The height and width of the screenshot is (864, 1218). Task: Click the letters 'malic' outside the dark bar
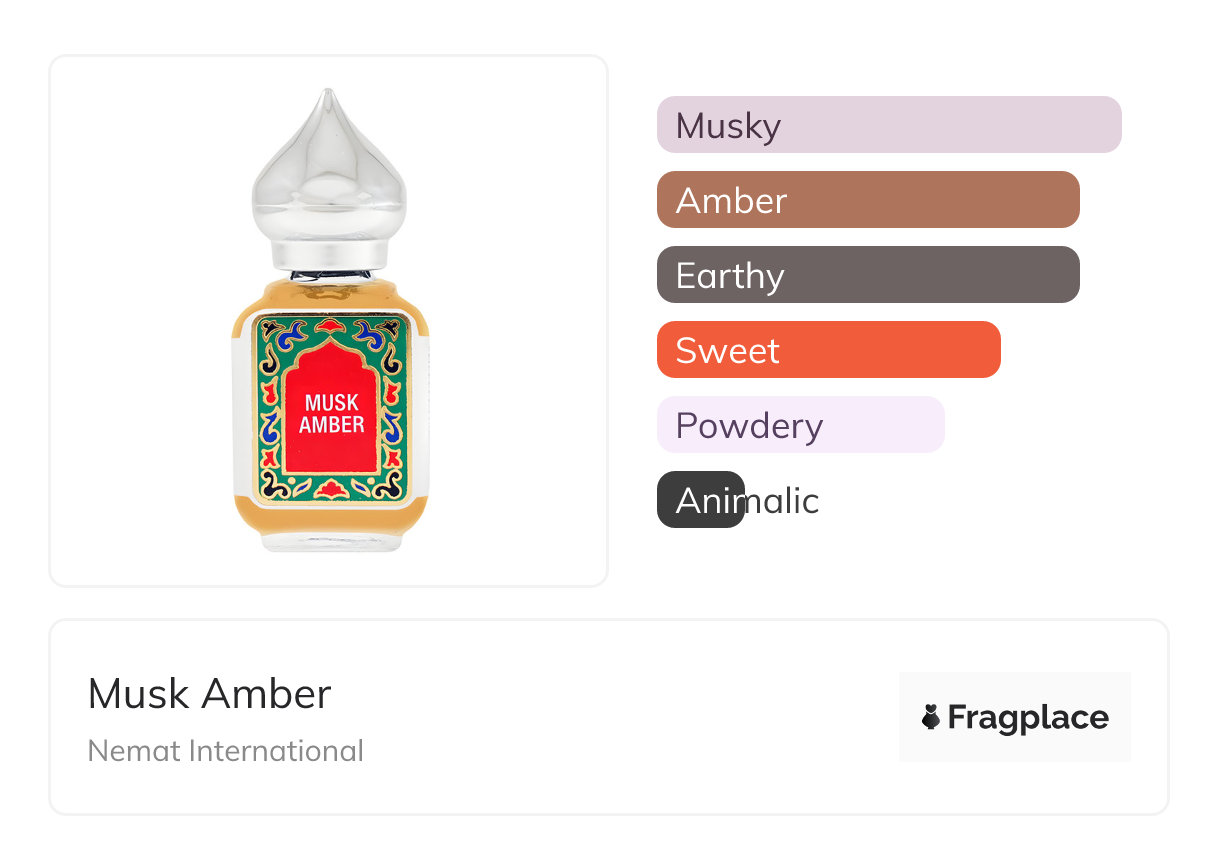pyautogui.click(x=783, y=500)
